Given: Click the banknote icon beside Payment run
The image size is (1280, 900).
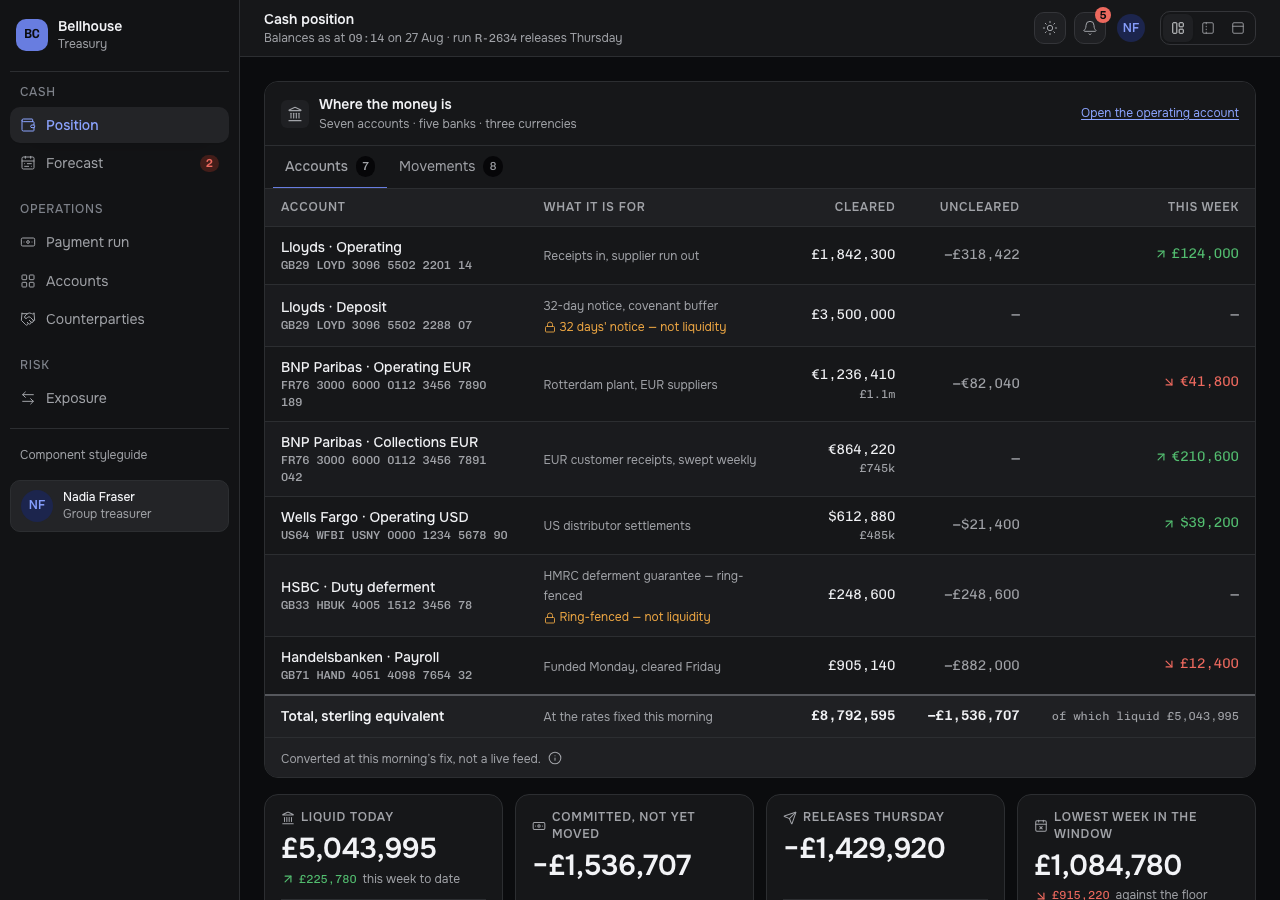Looking at the screenshot, I should click(x=28, y=242).
